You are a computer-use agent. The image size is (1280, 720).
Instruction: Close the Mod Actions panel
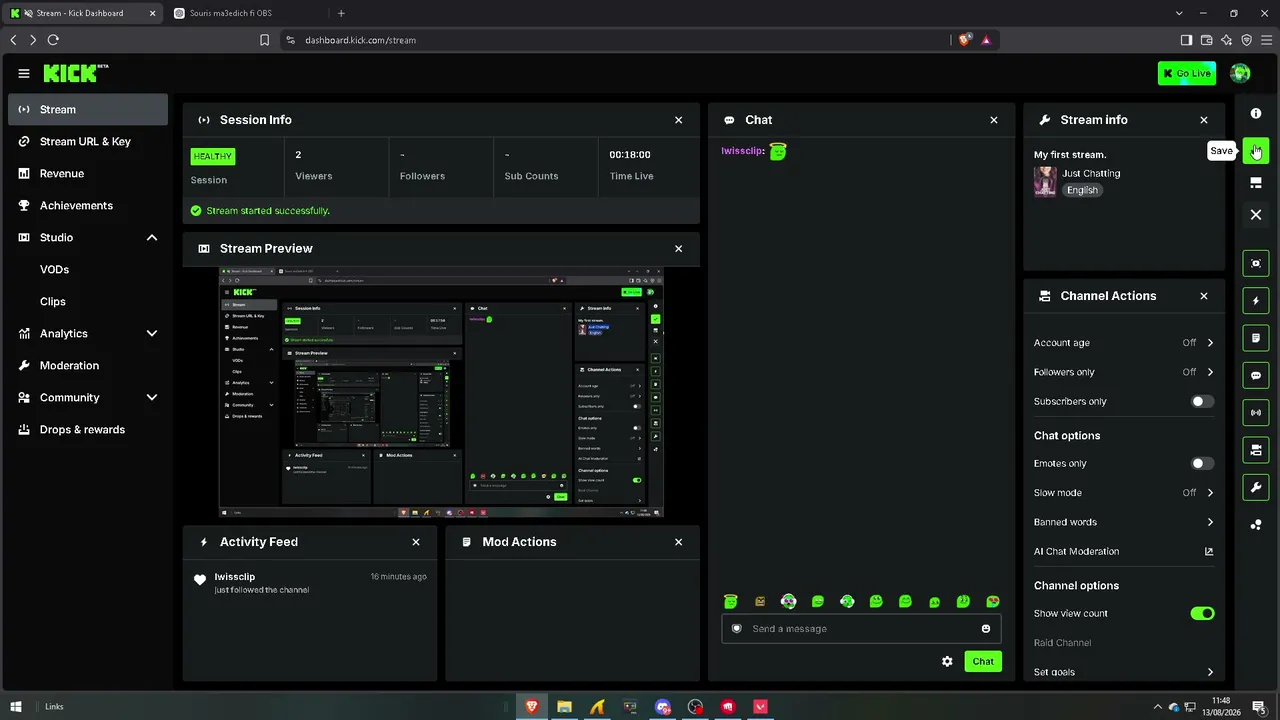point(679,542)
